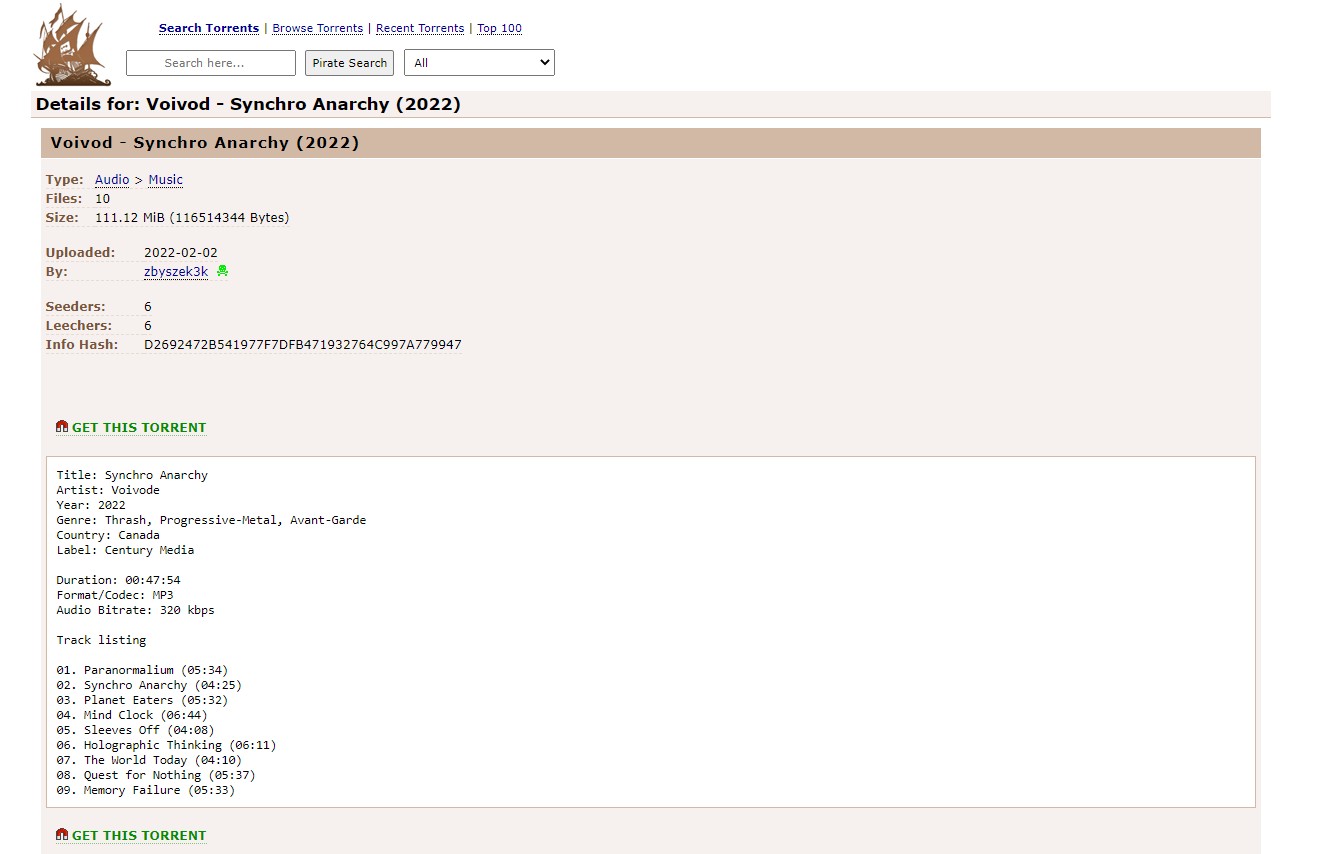Click the Country: Canada line
The width and height of the screenshot is (1333, 854).
click(x=108, y=535)
